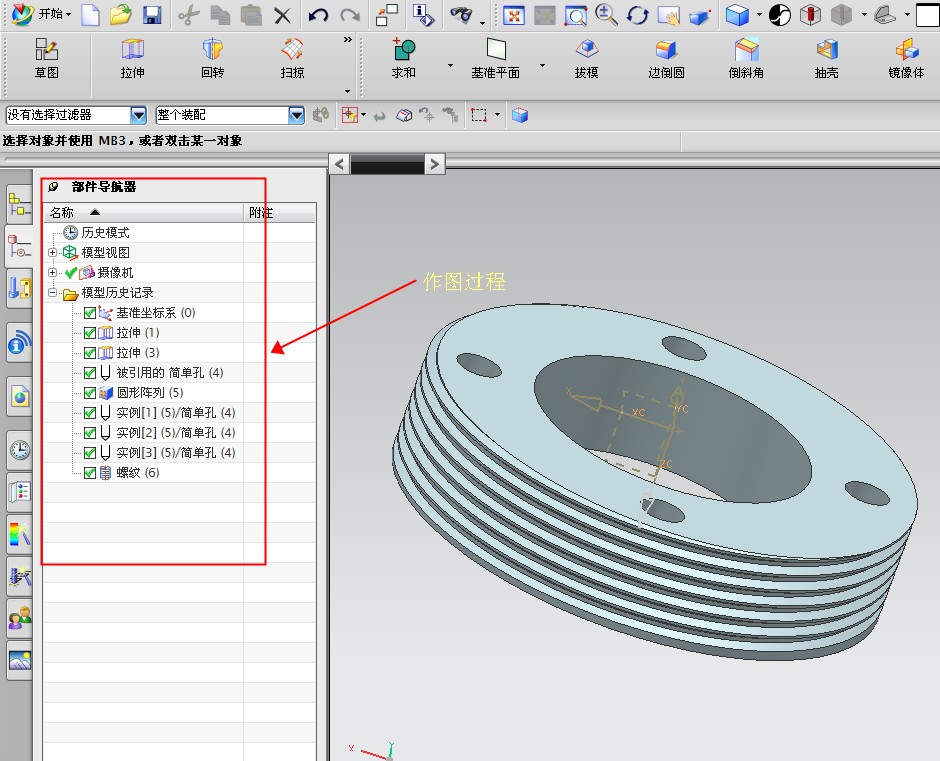940x761 pixels.
Task: Sort by the 名称 column header
Action: tap(144, 212)
